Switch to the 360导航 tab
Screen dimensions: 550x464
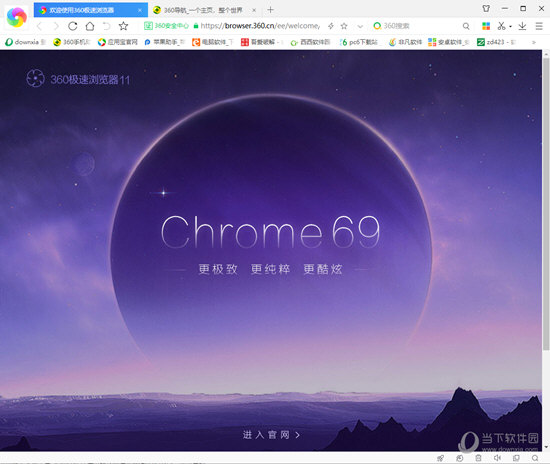[203, 10]
